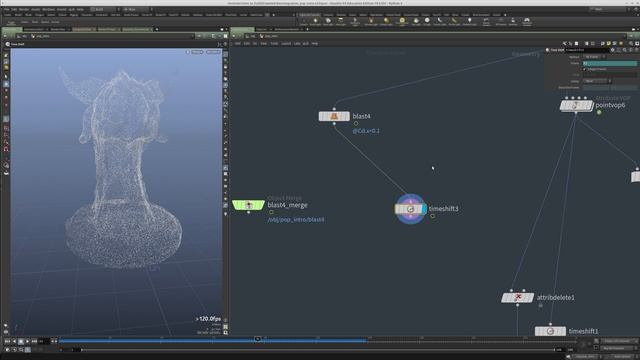Click the Camera shelf tool
Viewport: 640px width, 360px height.
click(303, 21)
